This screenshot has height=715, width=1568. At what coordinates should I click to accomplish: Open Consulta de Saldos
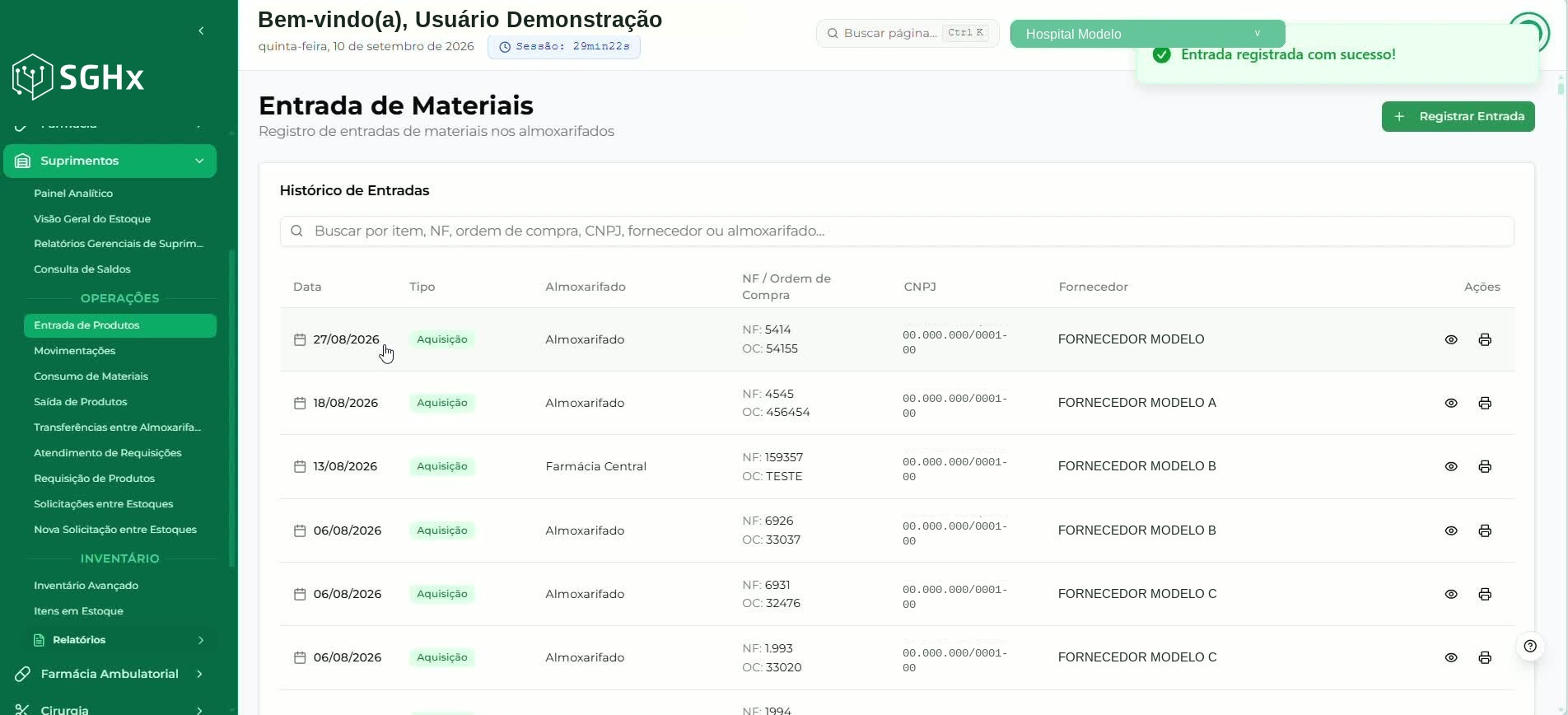[x=82, y=269]
